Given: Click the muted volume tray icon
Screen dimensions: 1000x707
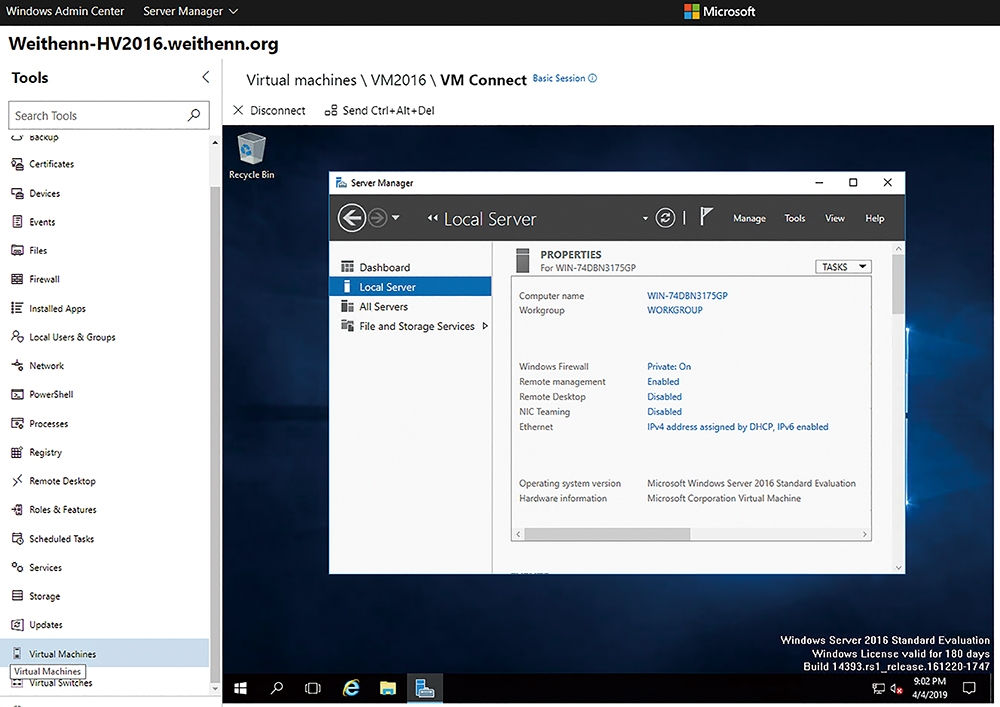Looking at the screenshot, I should click(x=896, y=689).
